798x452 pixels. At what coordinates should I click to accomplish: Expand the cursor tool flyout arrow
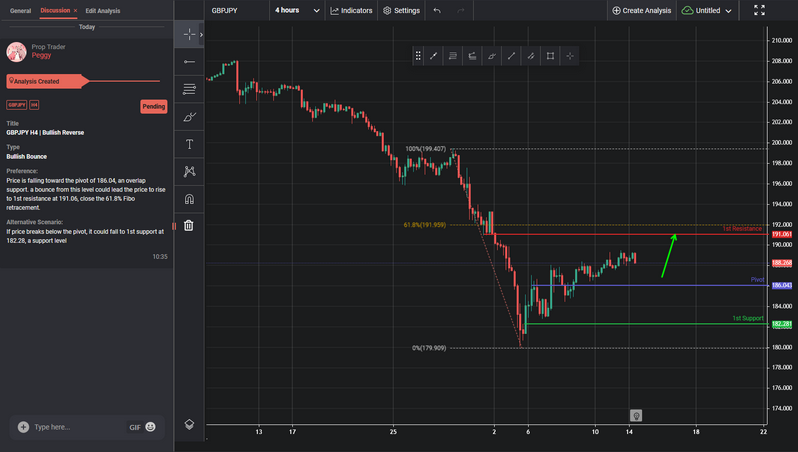point(201,35)
